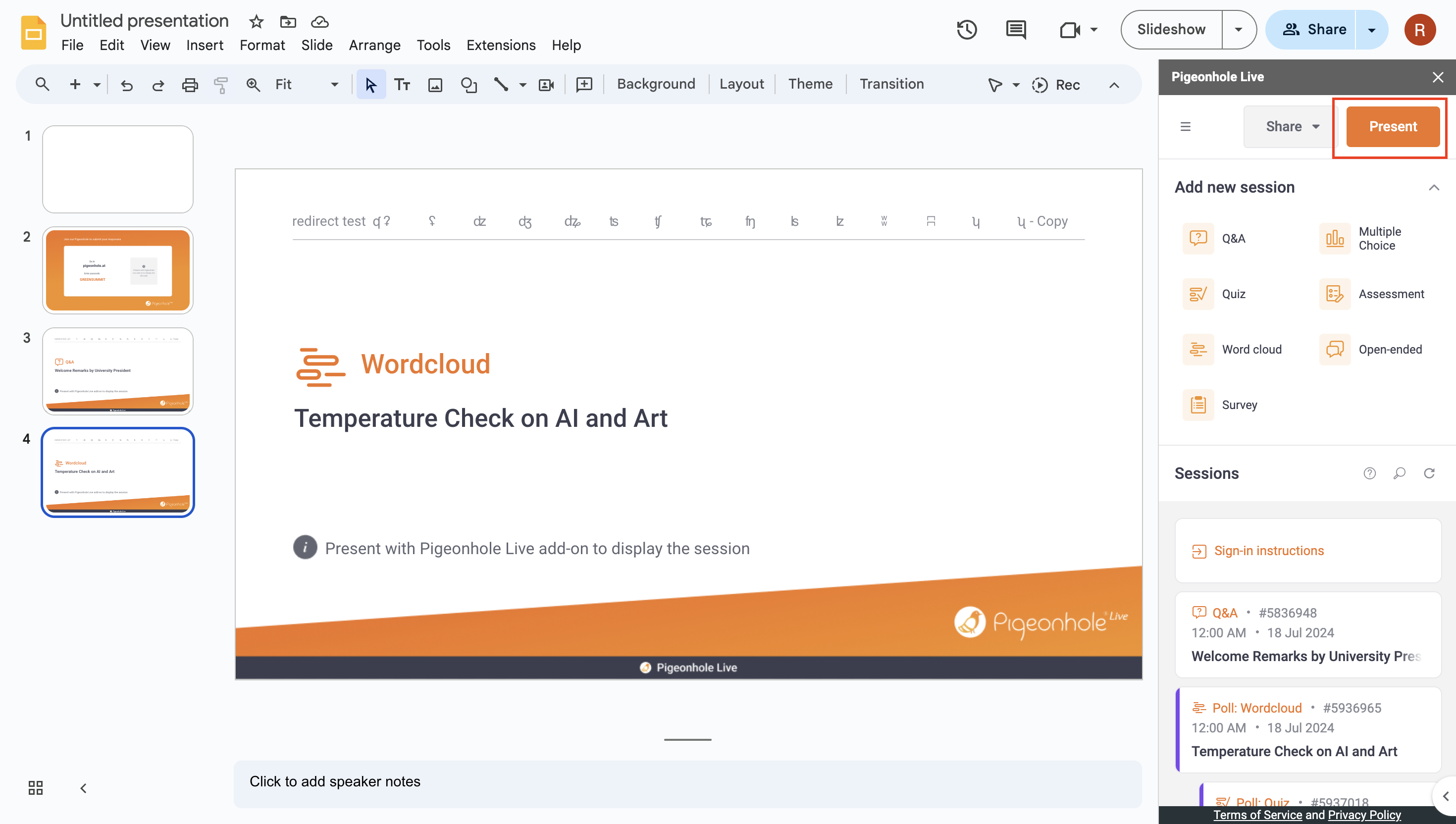Screen dimensions: 1456x824
Task: Collapse the toolbar with the chevron
Action: [1114, 86]
